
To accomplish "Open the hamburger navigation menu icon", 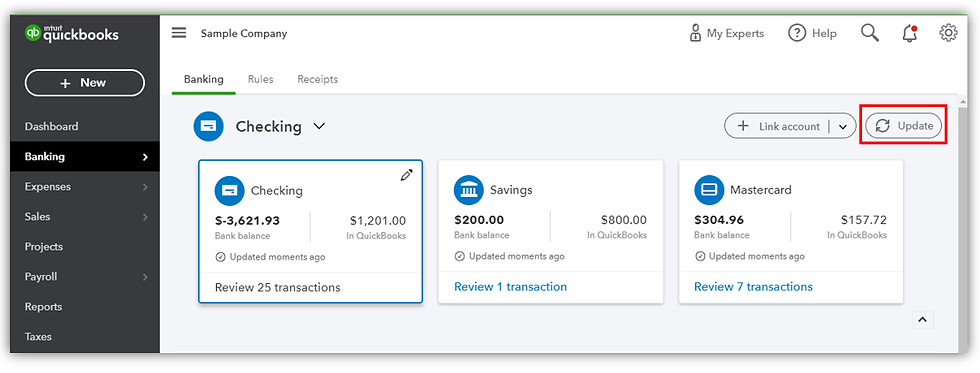I will point(179,33).
